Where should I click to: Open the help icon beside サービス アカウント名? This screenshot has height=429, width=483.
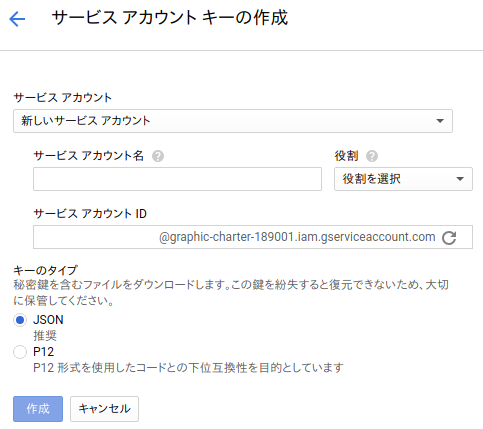[158, 156]
